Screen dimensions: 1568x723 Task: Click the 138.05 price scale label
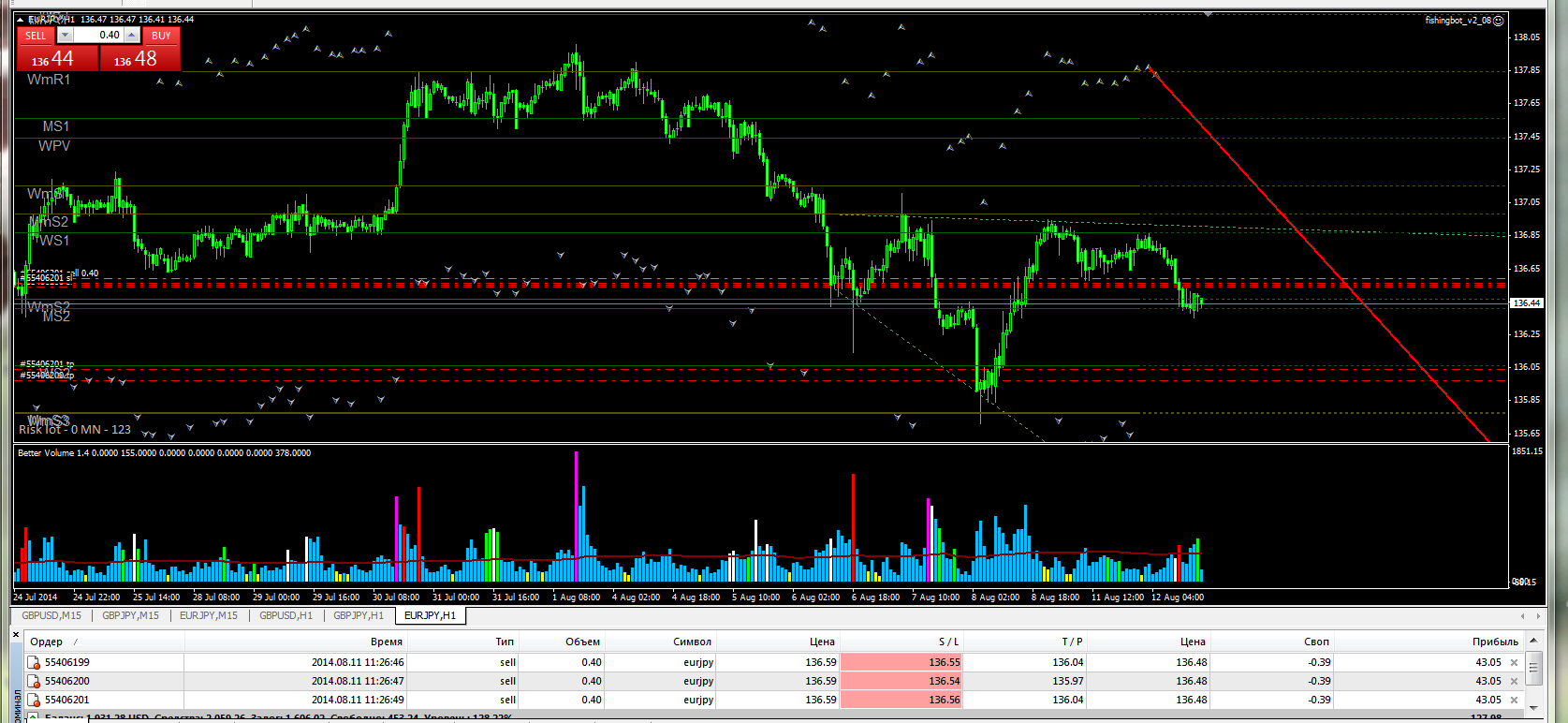point(1527,37)
